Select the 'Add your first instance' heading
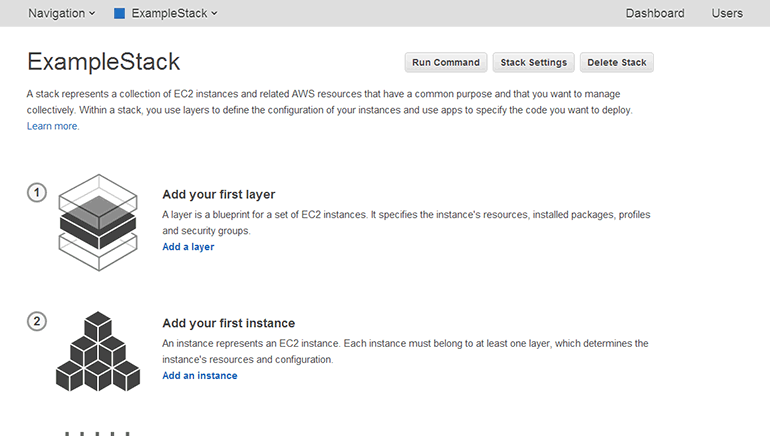Image resolution: width=770 pixels, height=436 pixels. click(x=228, y=323)
